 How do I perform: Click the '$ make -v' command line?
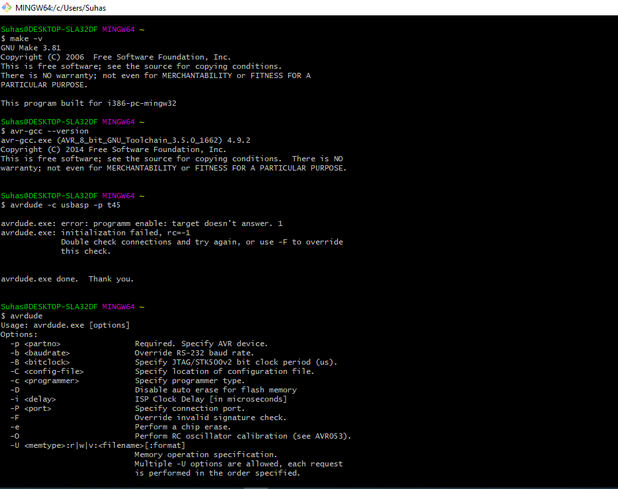pyautogui.click(x=22, y=39)
